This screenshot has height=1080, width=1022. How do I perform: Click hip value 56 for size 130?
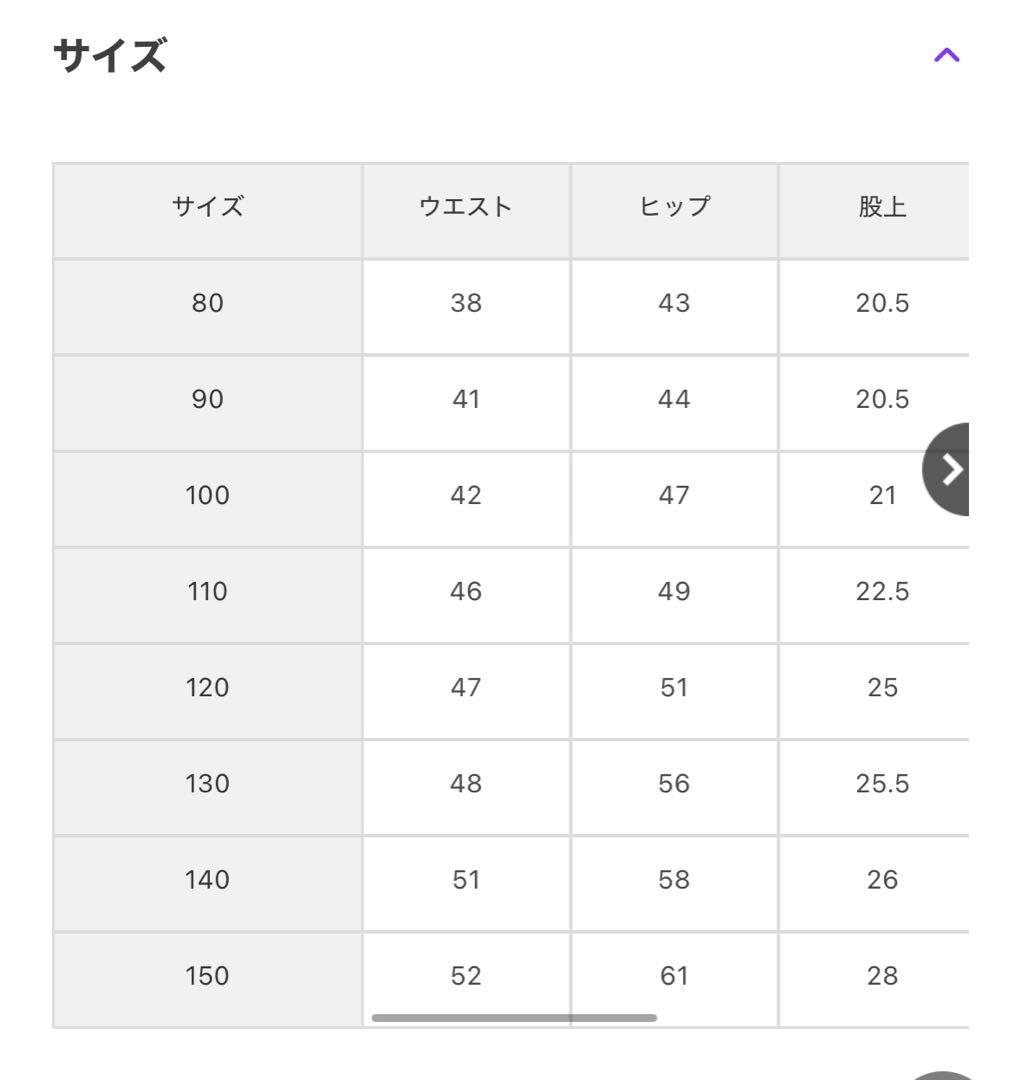[674, 783]
